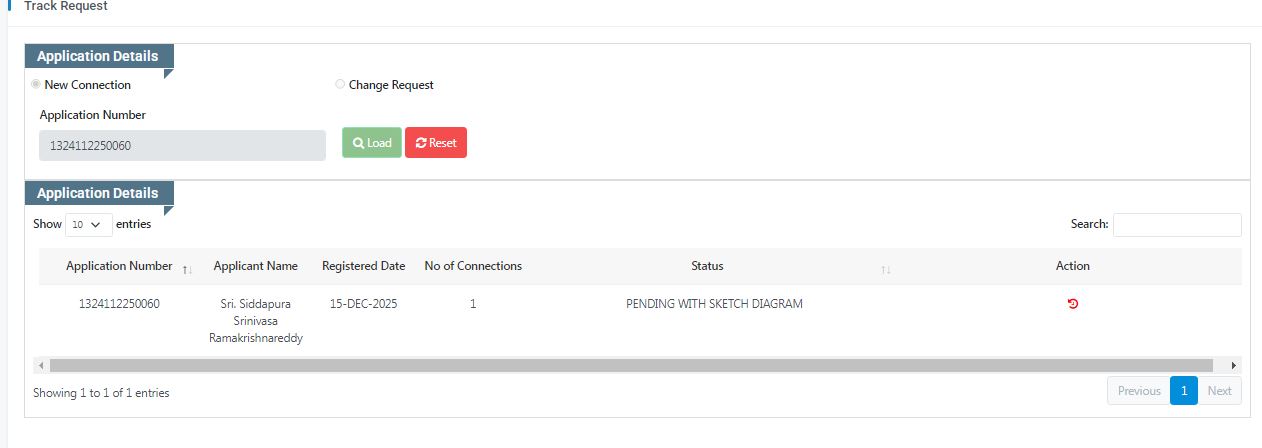The height and width of the screenshot is (448, 1262).
Task: Click the horizontal scrollbar left arrow
Action: (41, 366)
